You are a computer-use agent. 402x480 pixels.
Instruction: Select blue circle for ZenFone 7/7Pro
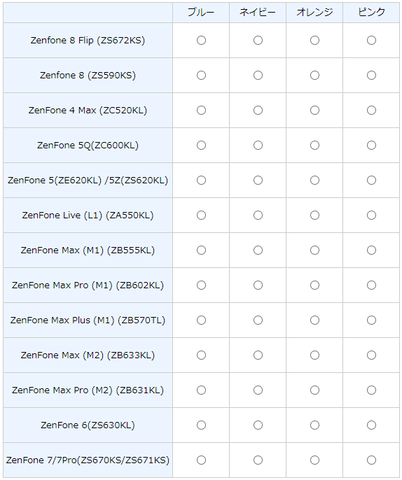coord(201,460)
